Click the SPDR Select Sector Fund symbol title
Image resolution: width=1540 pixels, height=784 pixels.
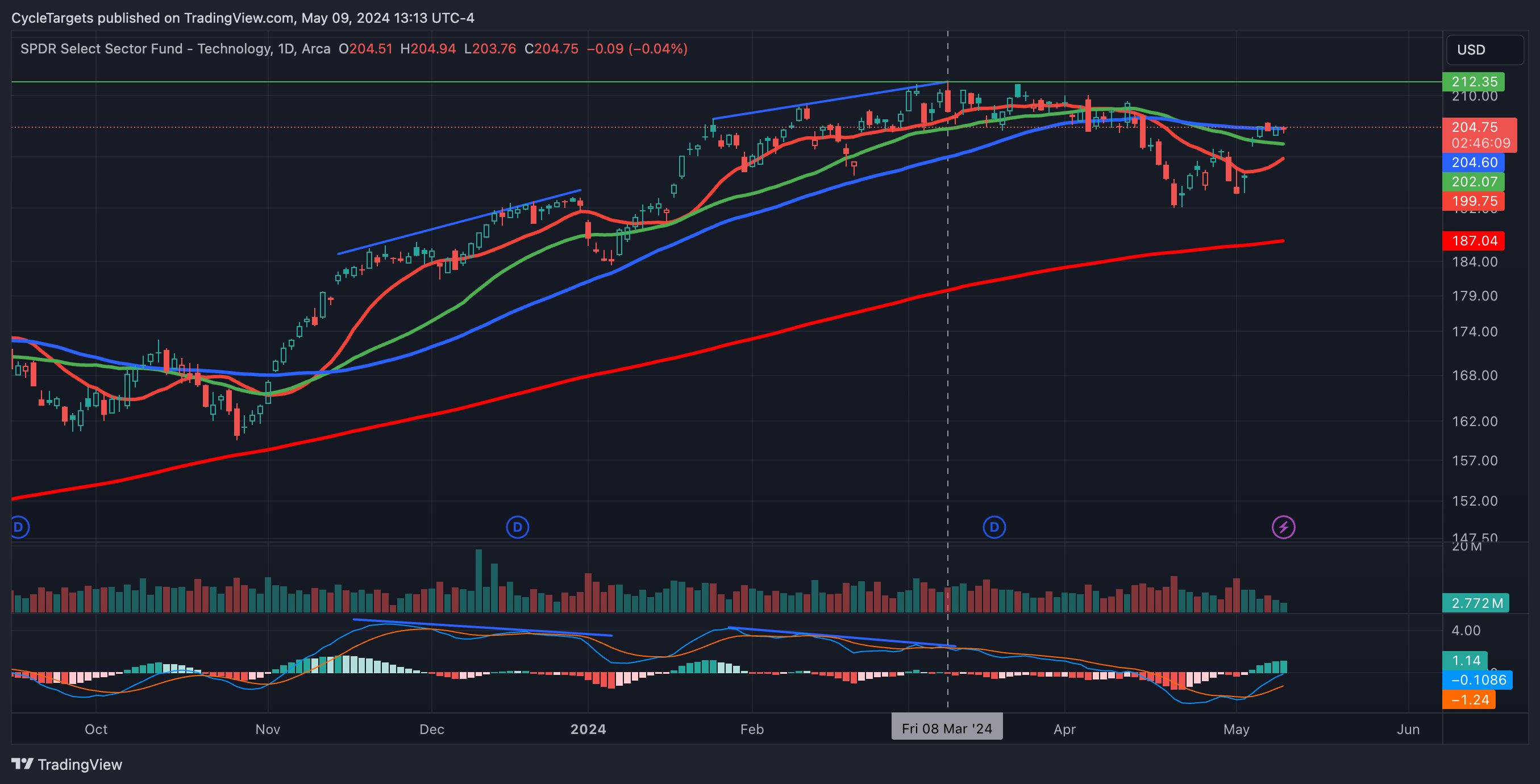[175, 48]
